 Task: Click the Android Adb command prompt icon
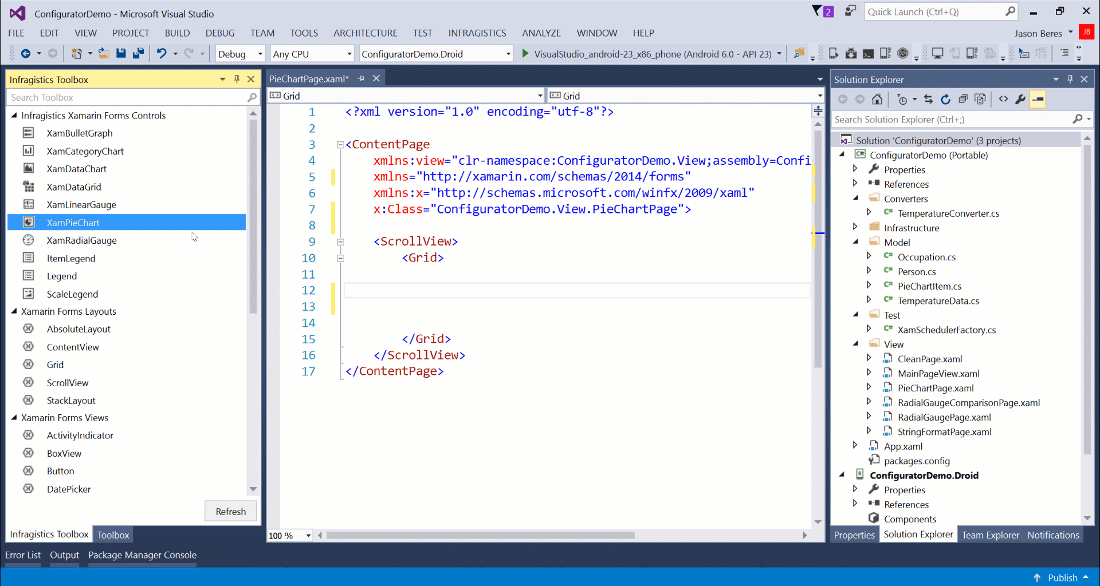click(868, 53)
